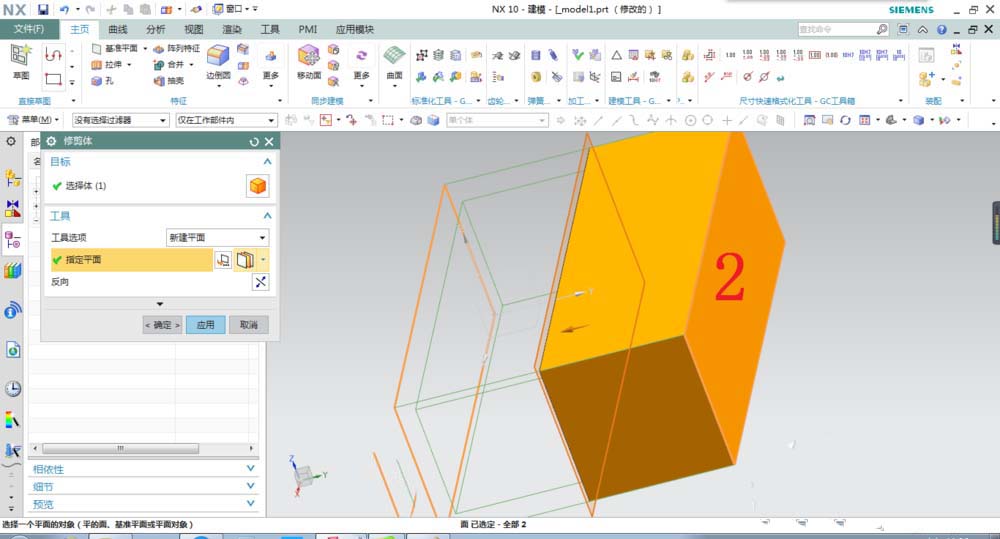Image resolution: width=1000 pixels, height=539 pixels.
Task: Click the Rotate view icon
Action: (845, 120)
